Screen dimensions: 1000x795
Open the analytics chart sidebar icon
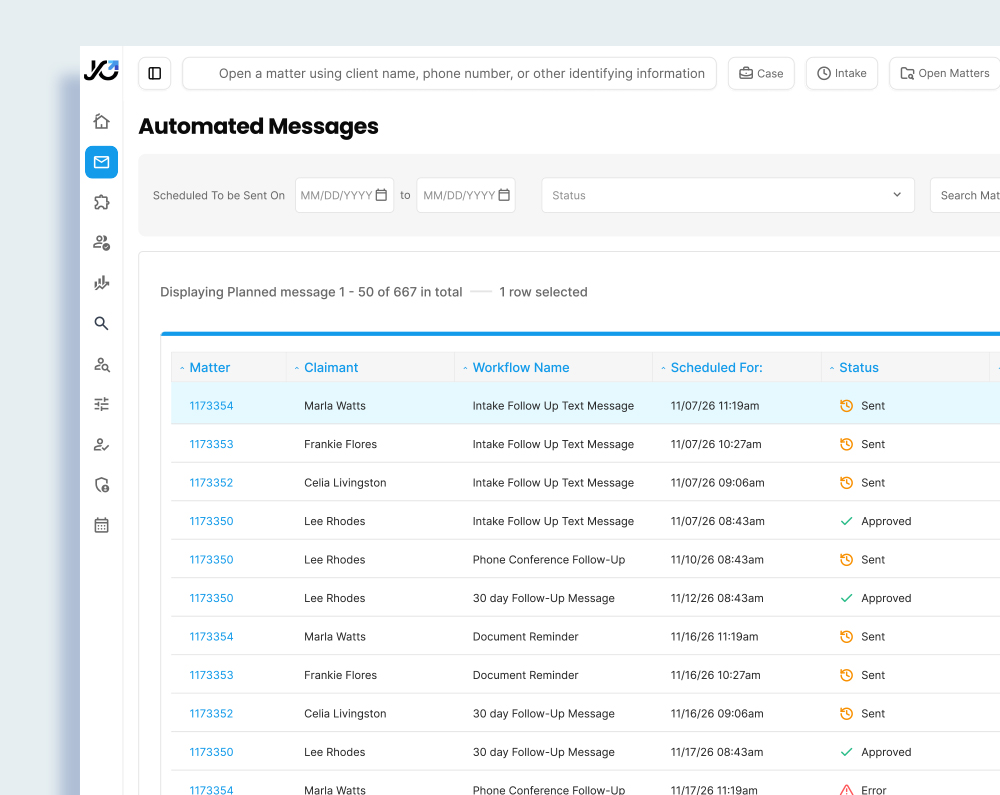(x=101, y=283)
